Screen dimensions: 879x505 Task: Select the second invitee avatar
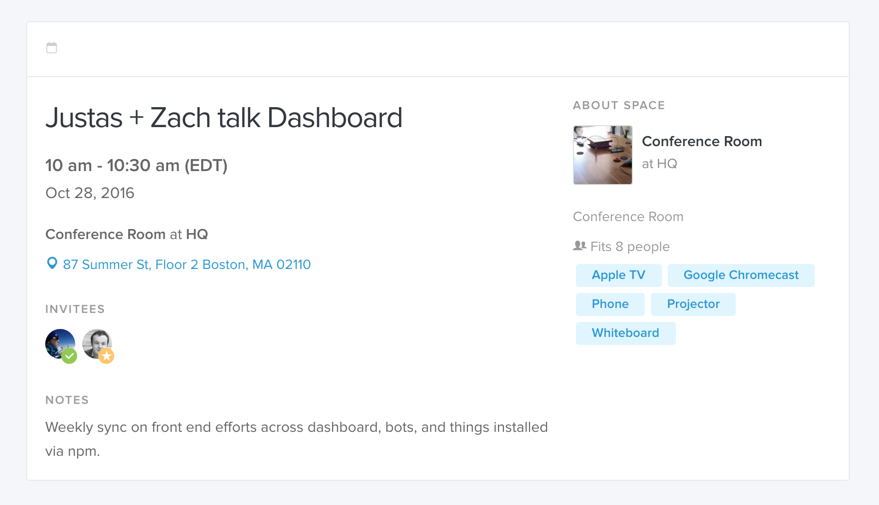(x=97, y=344)
